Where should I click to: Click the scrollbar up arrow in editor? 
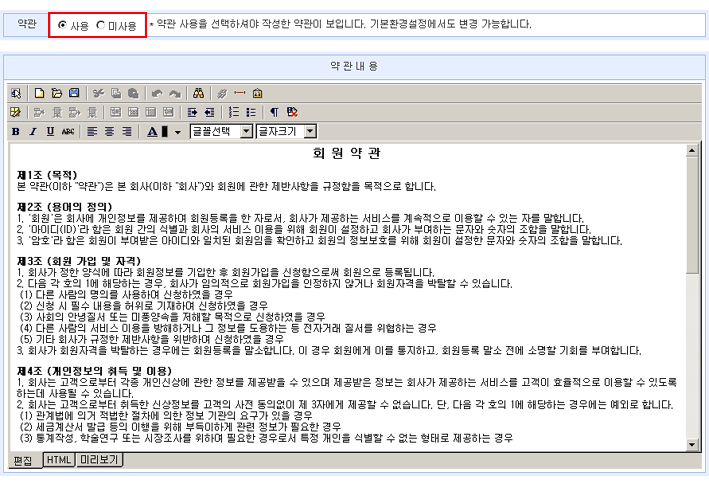coord(691,151)
